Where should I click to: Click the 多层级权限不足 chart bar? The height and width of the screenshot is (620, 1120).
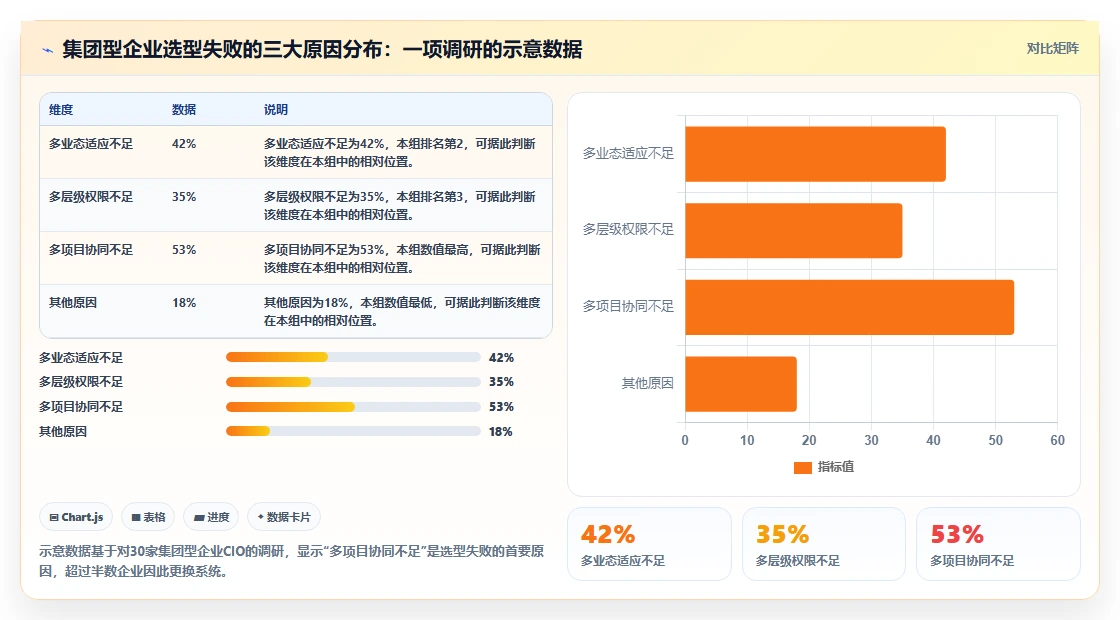coord(794,231)
